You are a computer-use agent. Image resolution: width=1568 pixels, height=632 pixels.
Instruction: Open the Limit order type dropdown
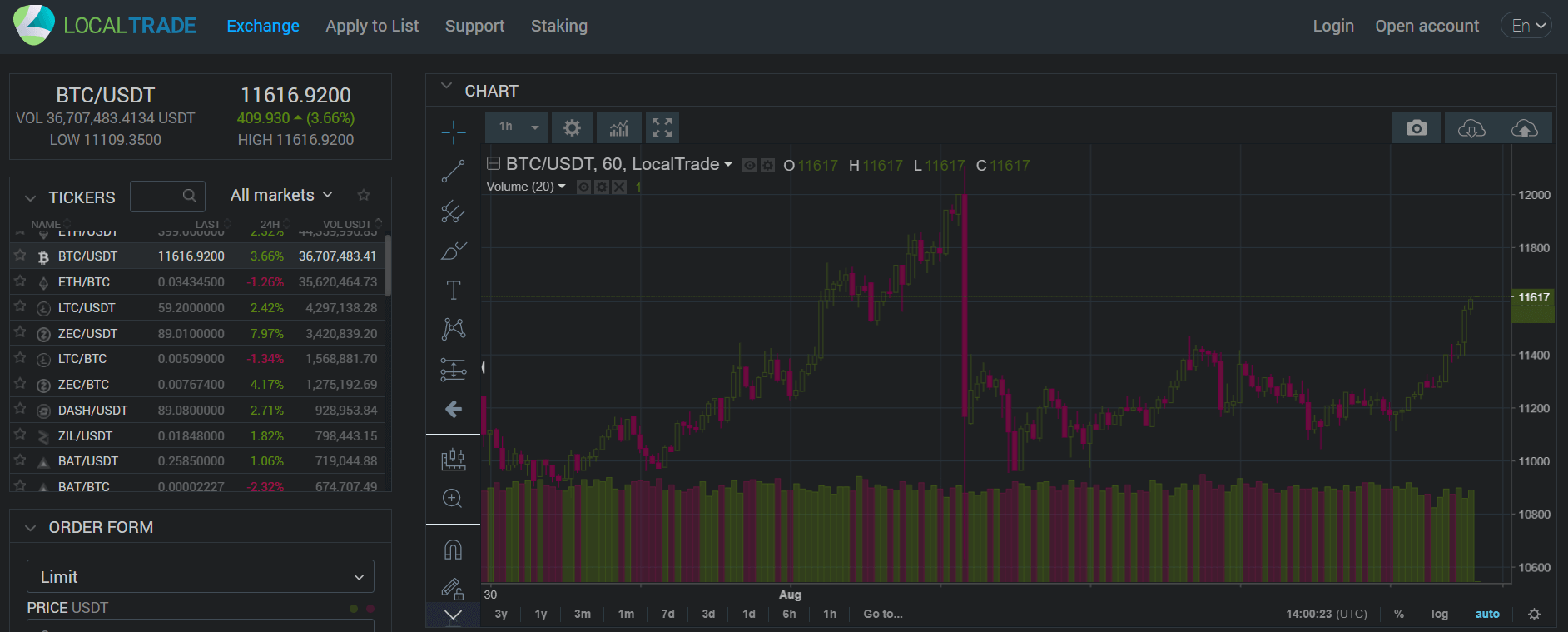coord(201,576)
